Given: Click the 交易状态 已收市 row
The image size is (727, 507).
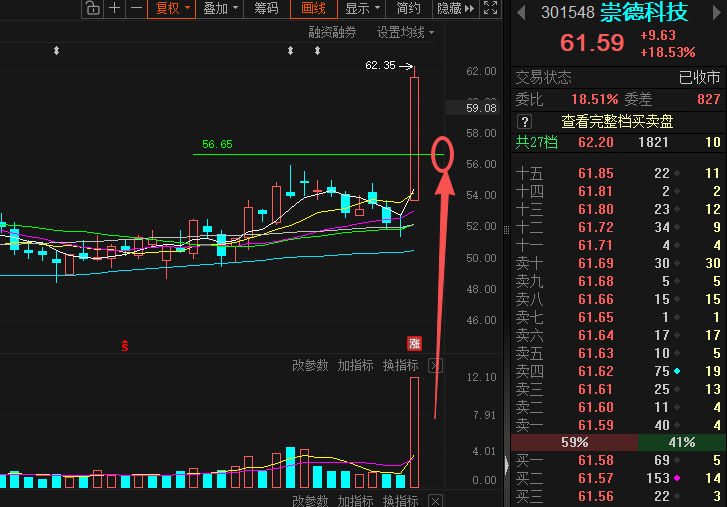Looking at the screenshot, I should [618, 77].
